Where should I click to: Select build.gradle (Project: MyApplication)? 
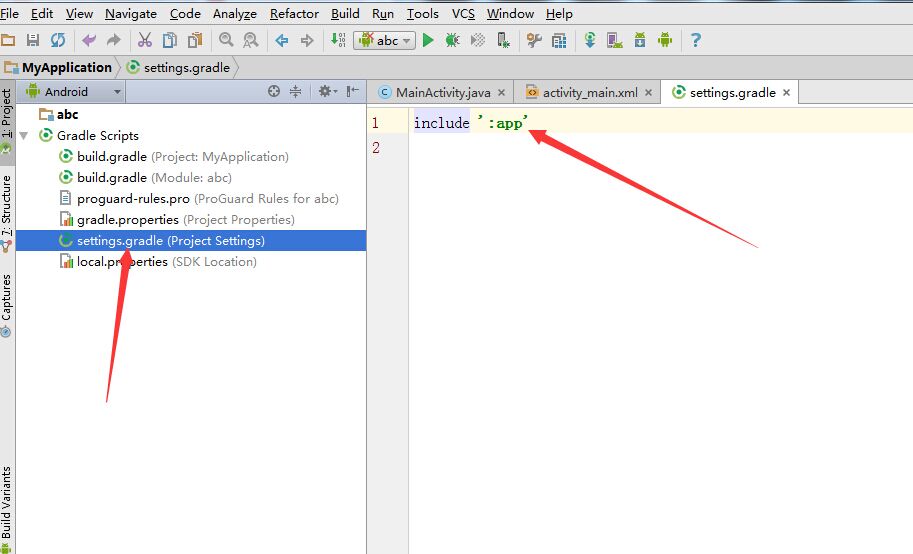[x=174, y=157]
